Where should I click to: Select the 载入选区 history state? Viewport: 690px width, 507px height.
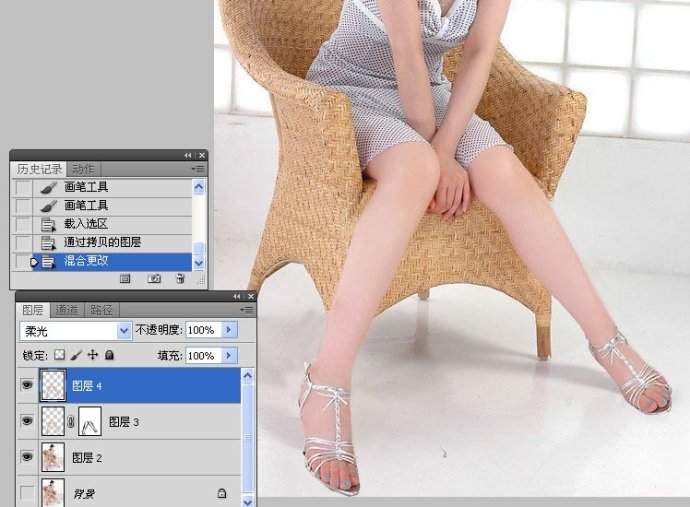pyautogui.click(x=112, y=224)
